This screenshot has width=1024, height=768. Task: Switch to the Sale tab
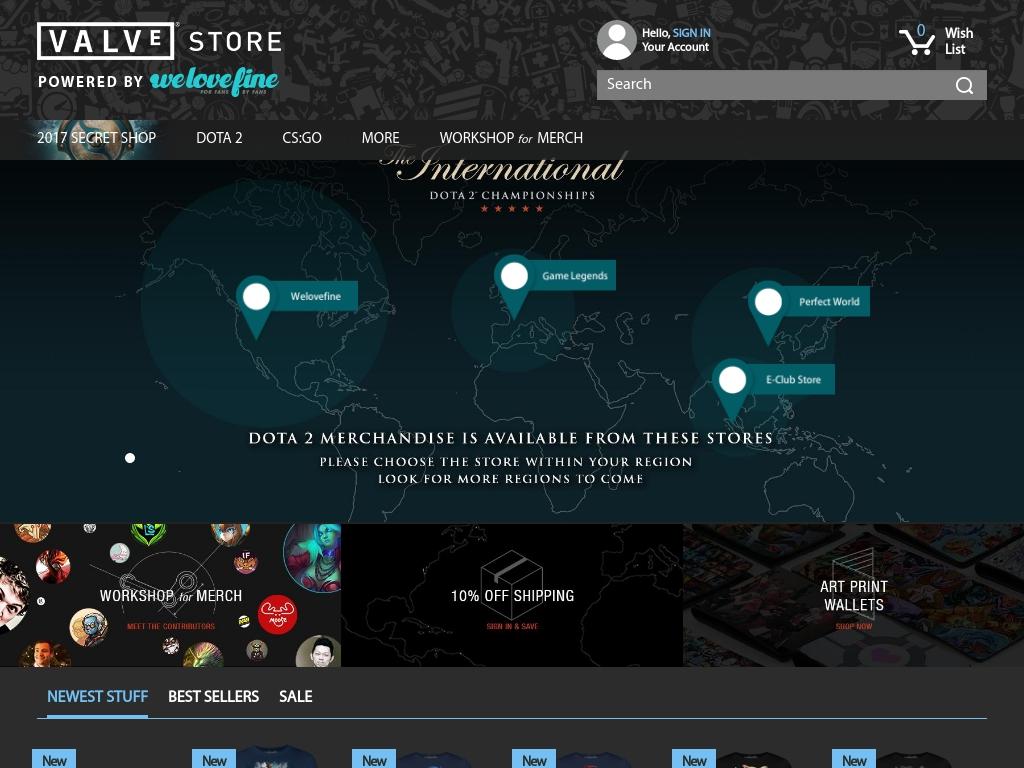pyautogui.click(x=295, y=697)
